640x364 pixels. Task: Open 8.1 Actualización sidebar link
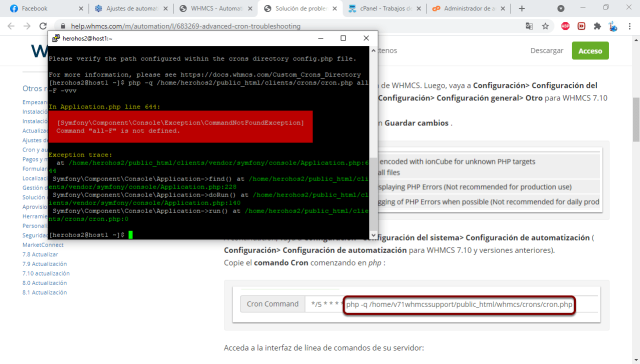(x=44, y=292)
